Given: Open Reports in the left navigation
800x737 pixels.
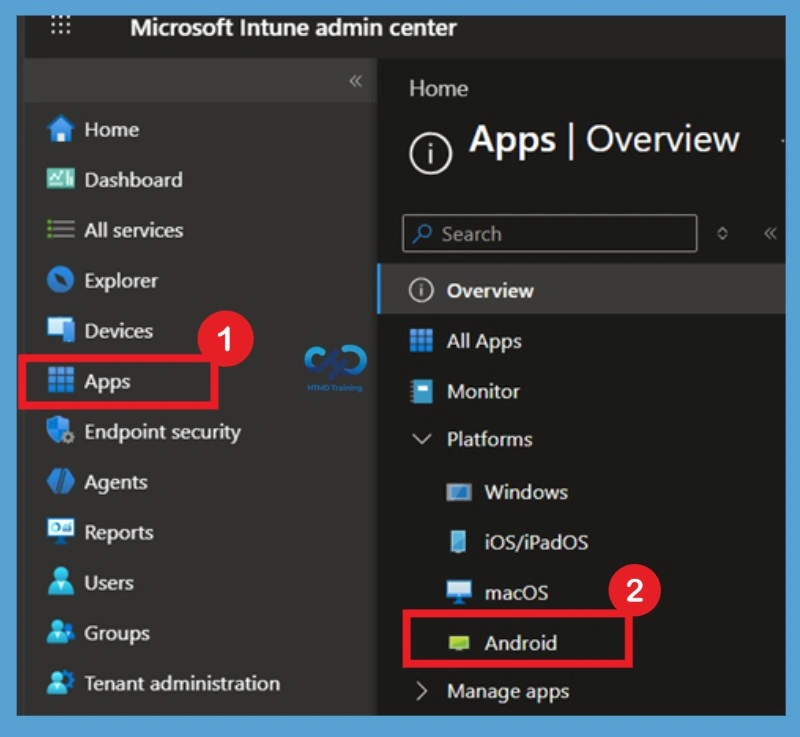Looking at the screenshot, I should coord(119,532).
